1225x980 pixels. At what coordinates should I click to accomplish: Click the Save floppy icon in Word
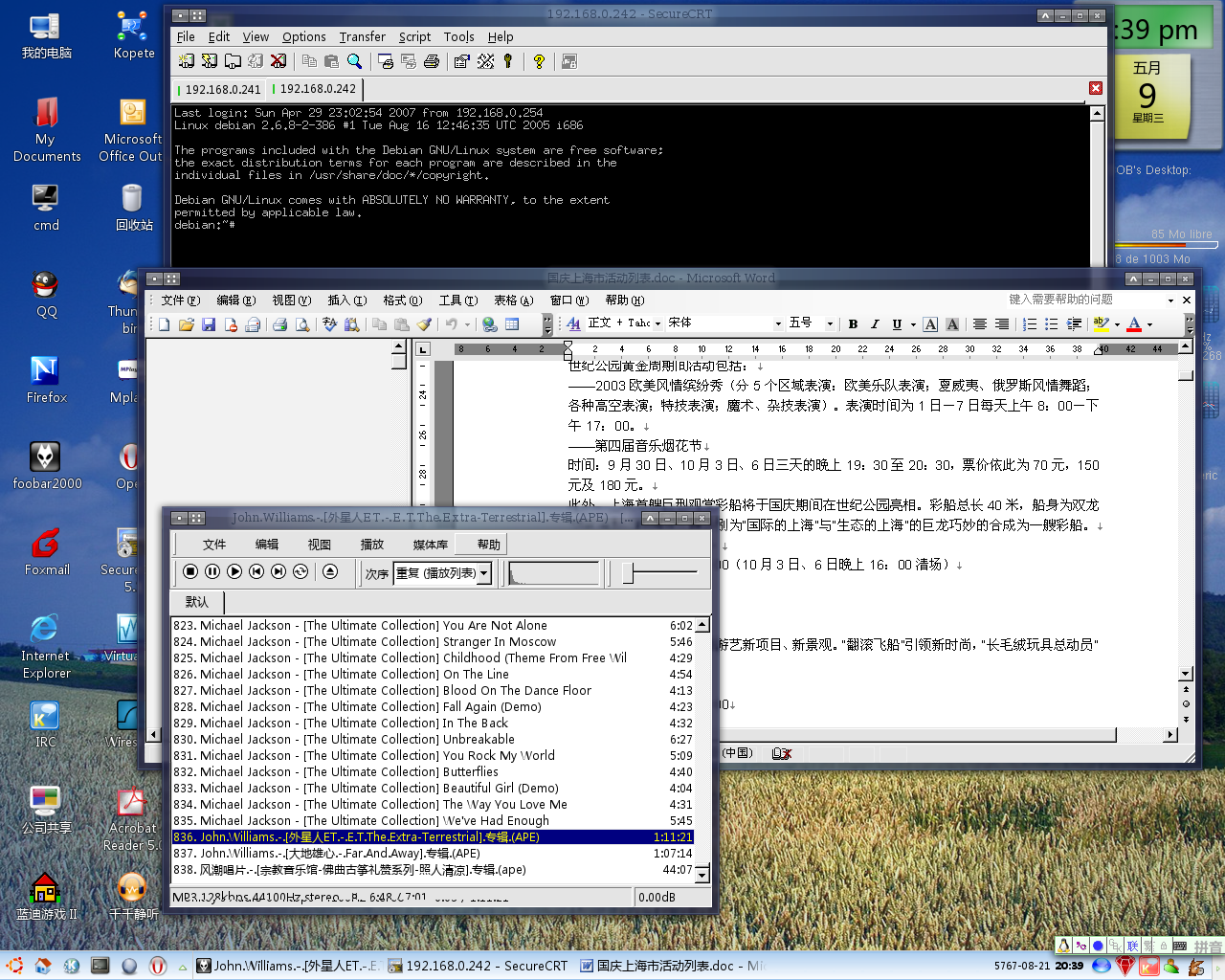pos(209,324)
